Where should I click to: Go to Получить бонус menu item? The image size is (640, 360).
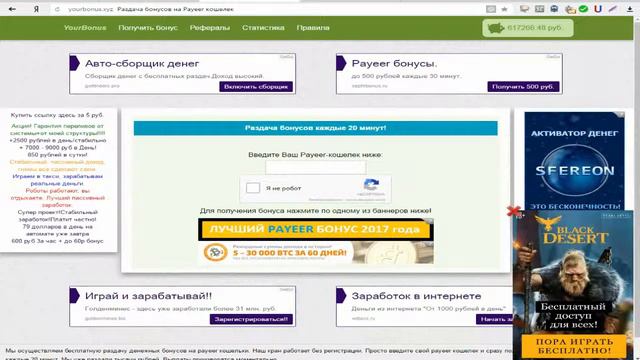tap(148, 28)
